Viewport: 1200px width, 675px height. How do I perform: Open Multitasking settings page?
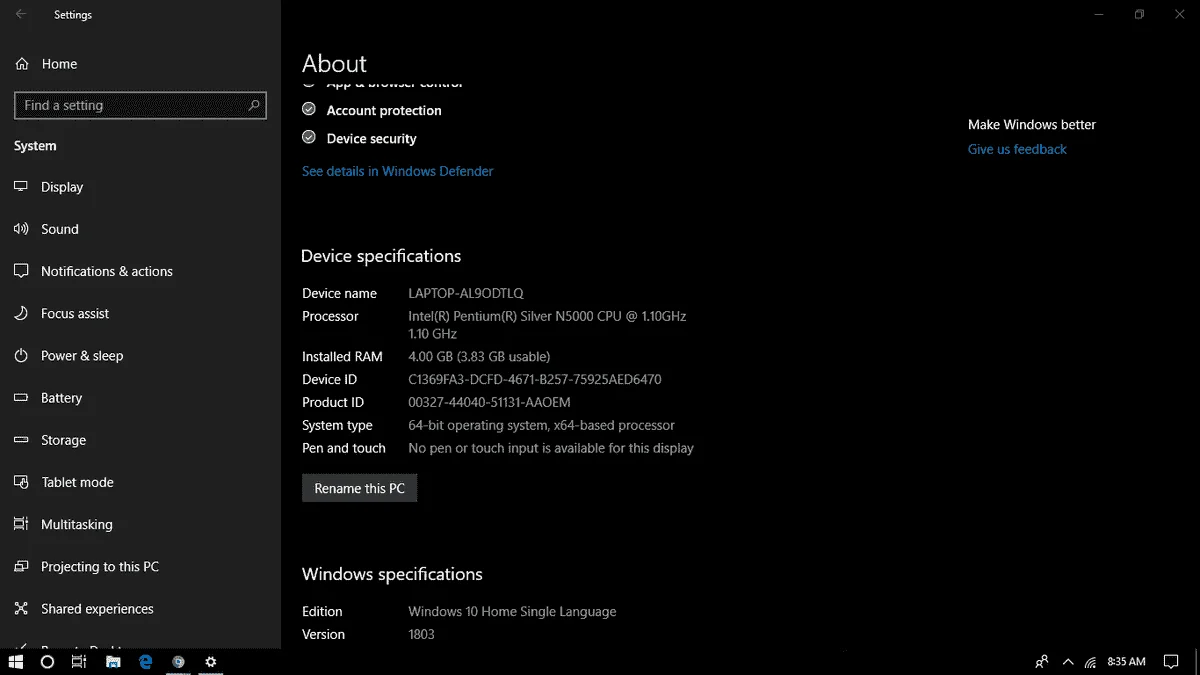(x=77, y=524)
